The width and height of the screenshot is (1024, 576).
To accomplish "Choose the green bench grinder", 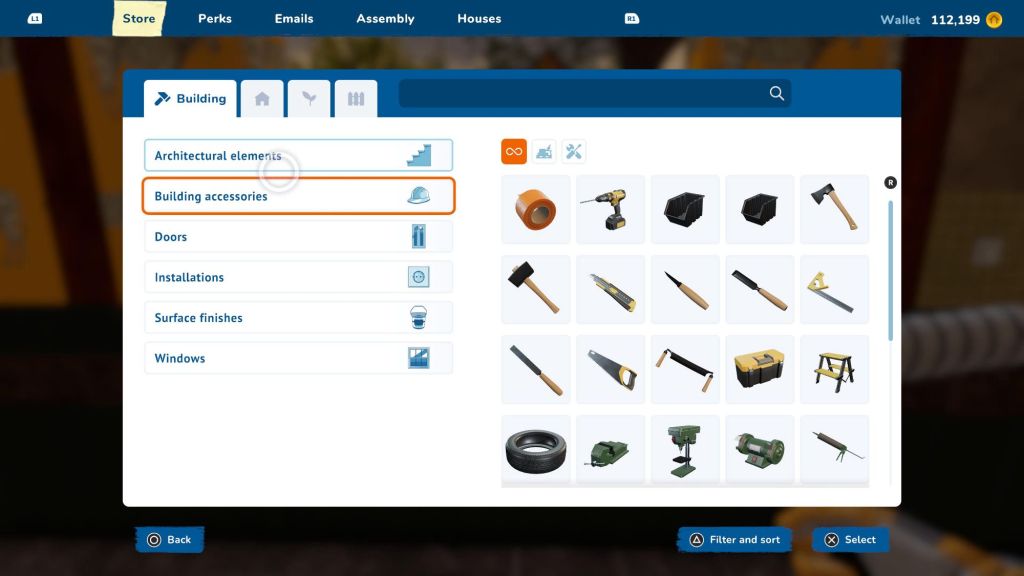I will [759, 449].
